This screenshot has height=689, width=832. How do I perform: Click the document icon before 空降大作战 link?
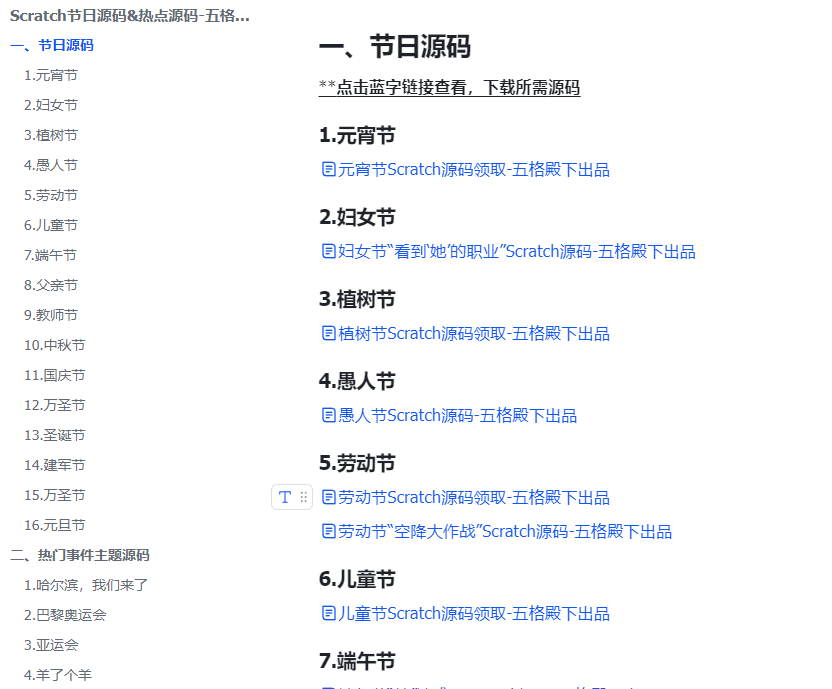coord(329,531)
